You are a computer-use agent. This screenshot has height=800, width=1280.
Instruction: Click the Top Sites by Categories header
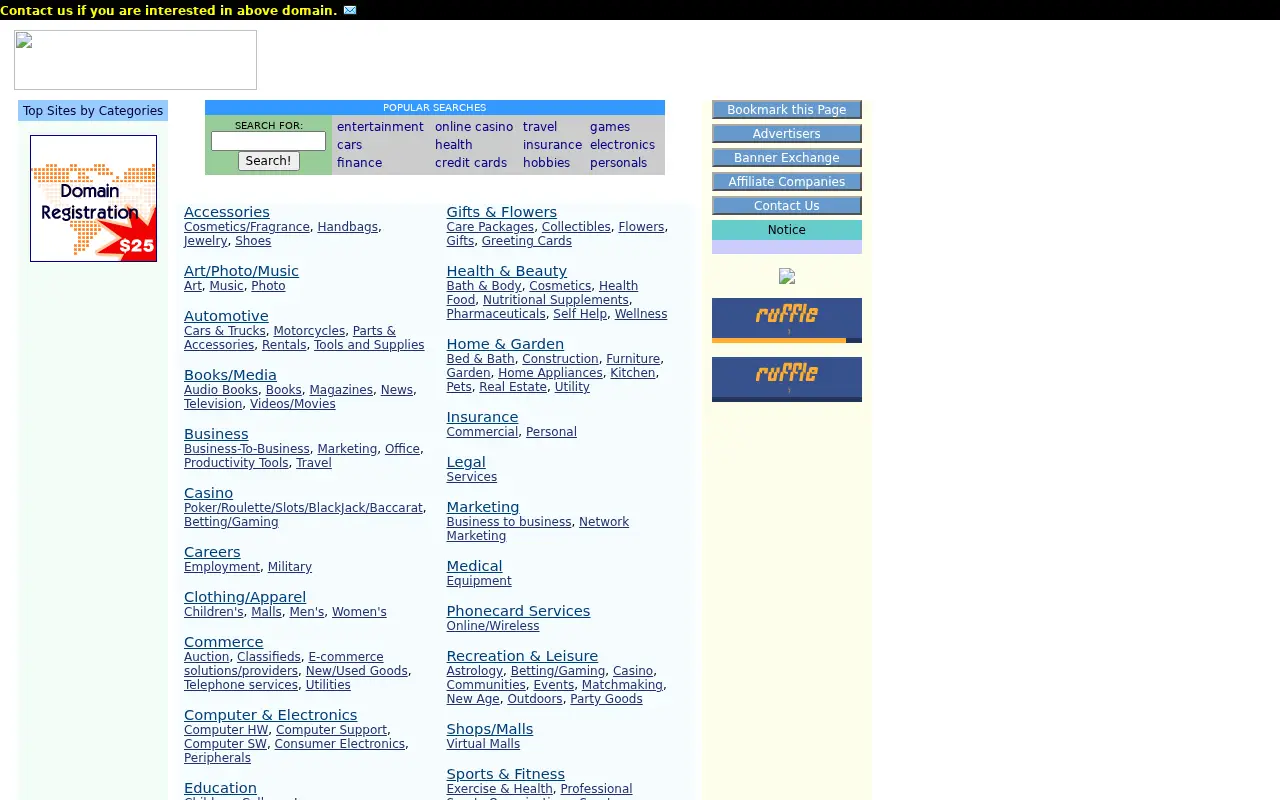[93, 111]
